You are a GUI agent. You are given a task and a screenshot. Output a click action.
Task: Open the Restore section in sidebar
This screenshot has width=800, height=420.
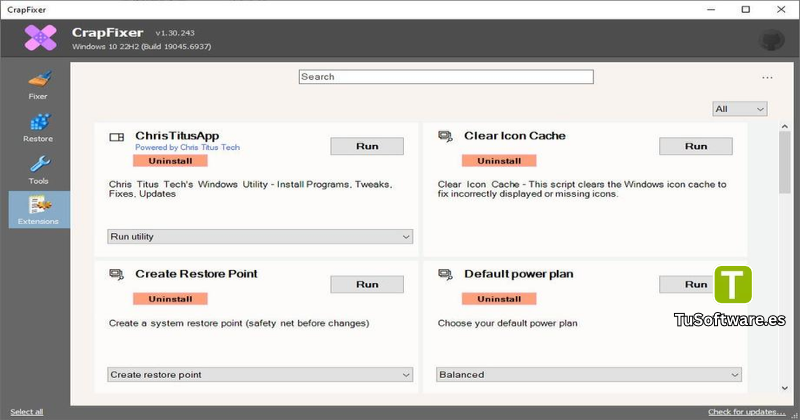pyautogui.click(x=39, y=128)
